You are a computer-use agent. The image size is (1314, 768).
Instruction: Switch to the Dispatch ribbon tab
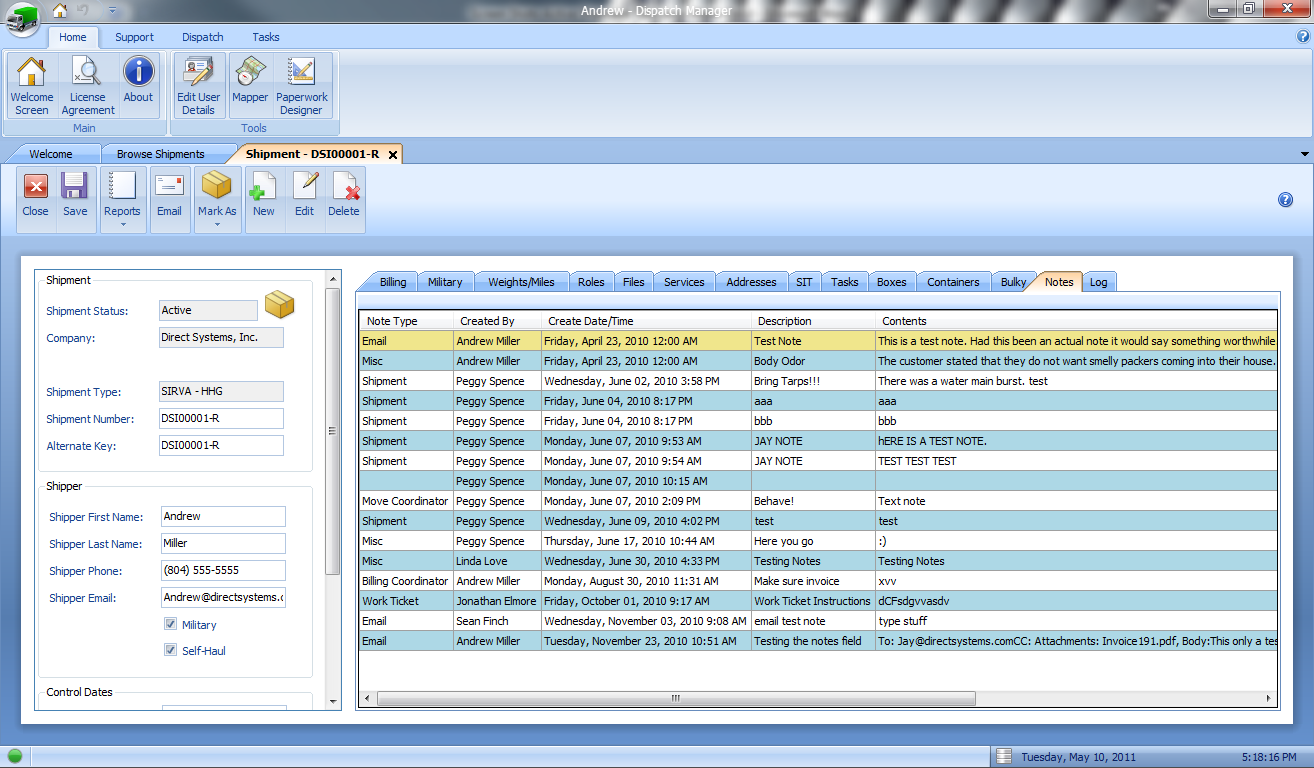pos(203,37)
